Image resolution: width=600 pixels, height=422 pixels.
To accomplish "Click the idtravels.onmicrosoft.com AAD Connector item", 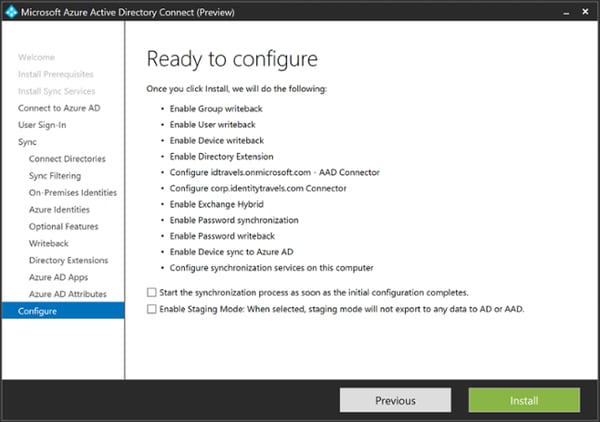I will pyautogui.click(x=275, y=173).
